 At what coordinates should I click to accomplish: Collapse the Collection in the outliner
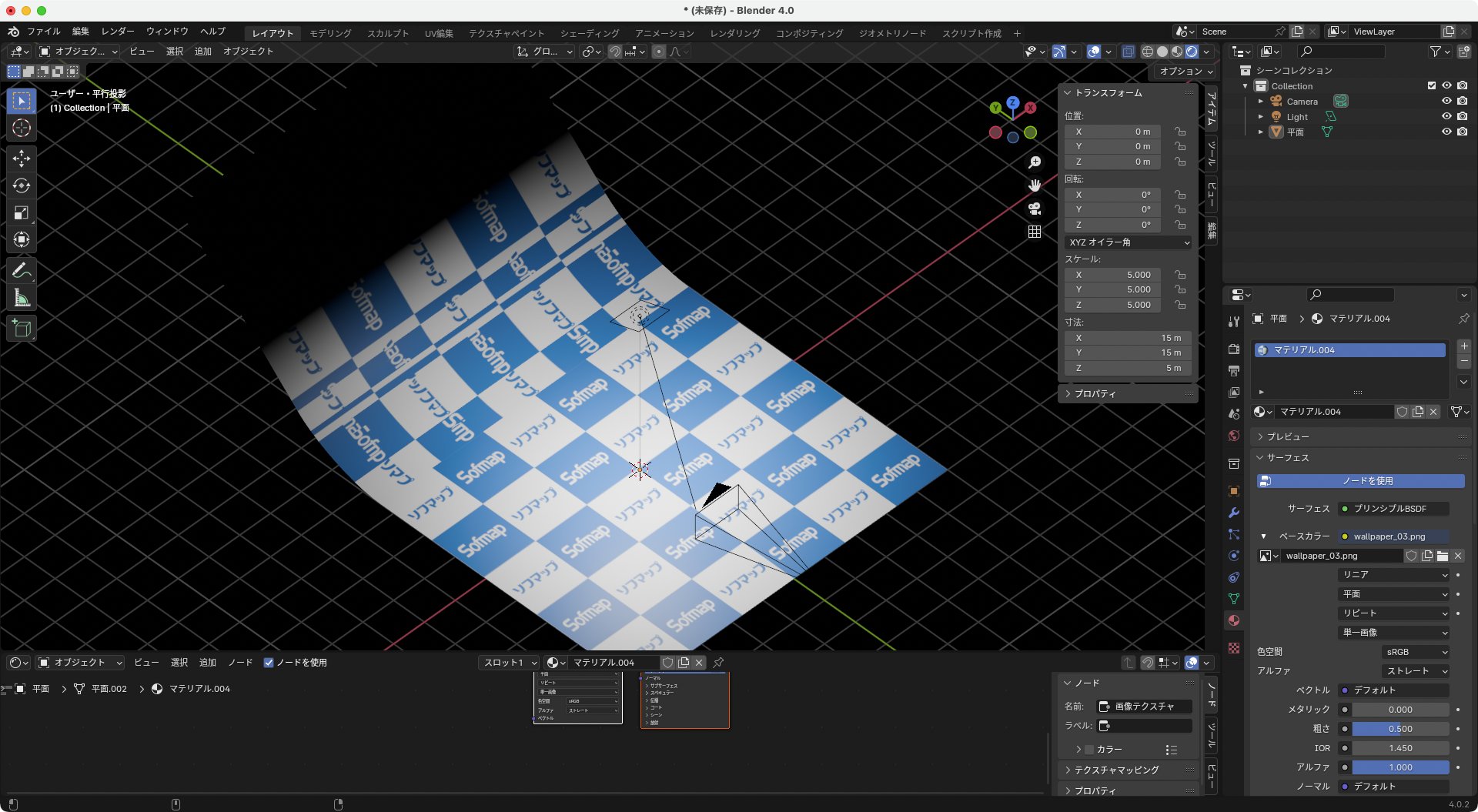[1245, 85]
